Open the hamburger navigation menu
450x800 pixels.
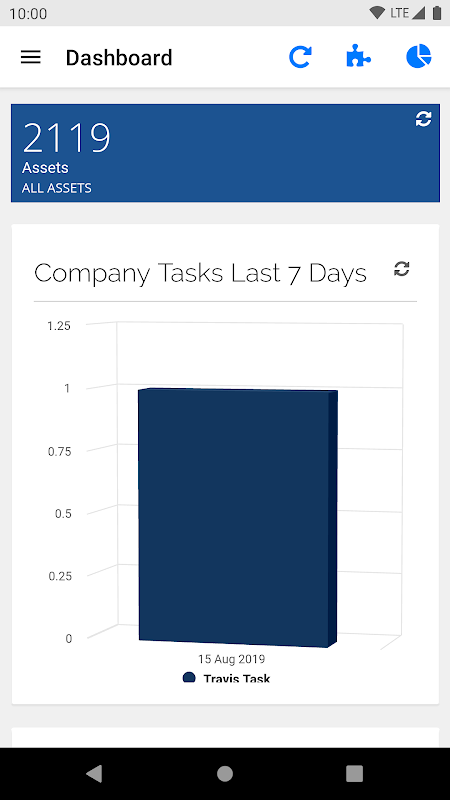31,57
